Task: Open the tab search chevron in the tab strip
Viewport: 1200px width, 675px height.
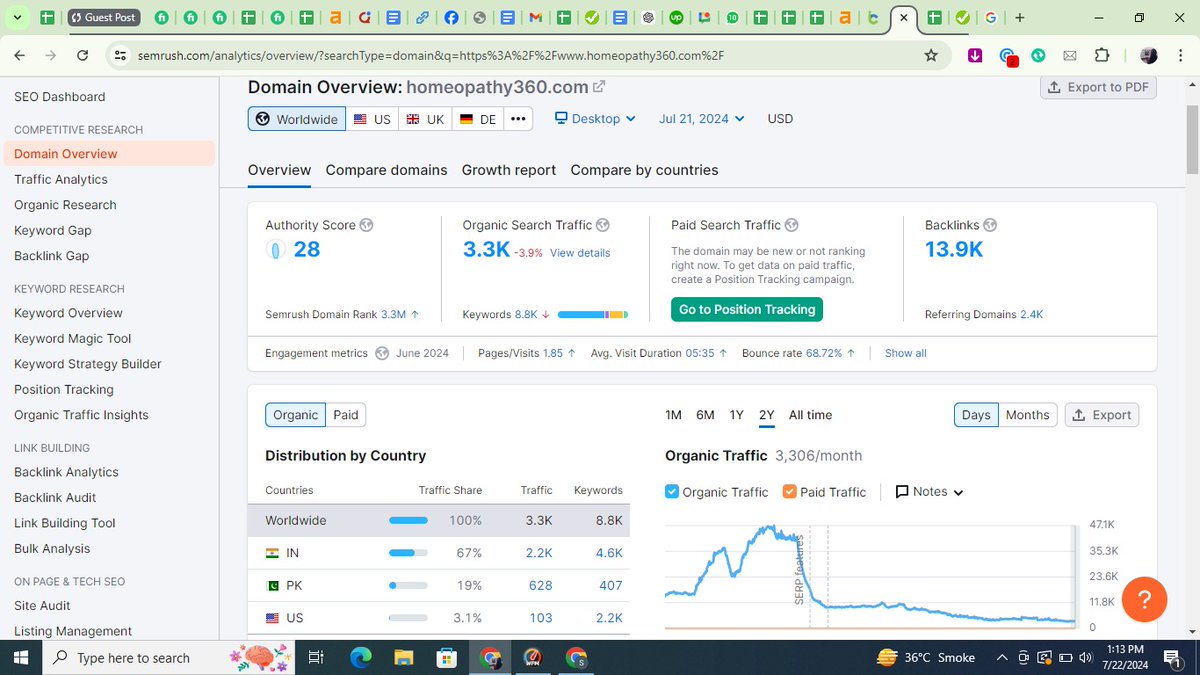Action: pyautogui.click(x=17, y=18)
